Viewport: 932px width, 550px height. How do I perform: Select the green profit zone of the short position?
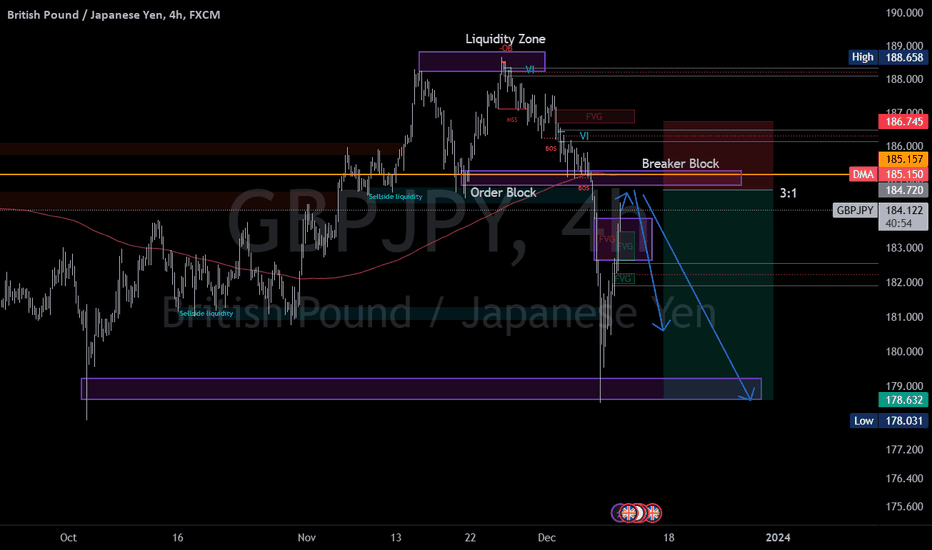click(x=718, y=295)
